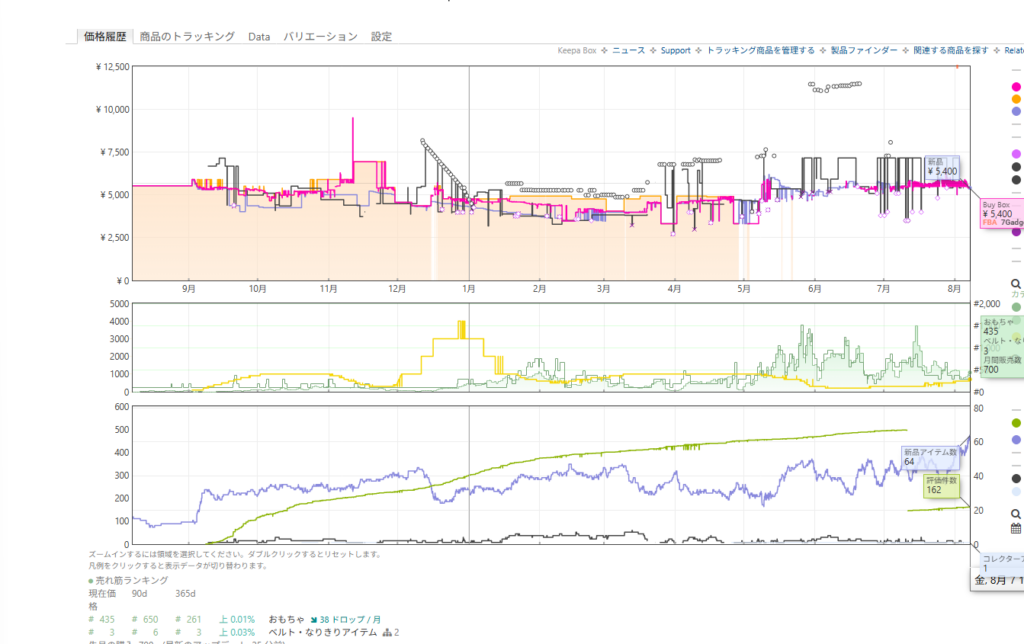Toggle the dark dot above the pale blue dot
This screenshot has width=1024, height=644.
tap(1016, 479)
